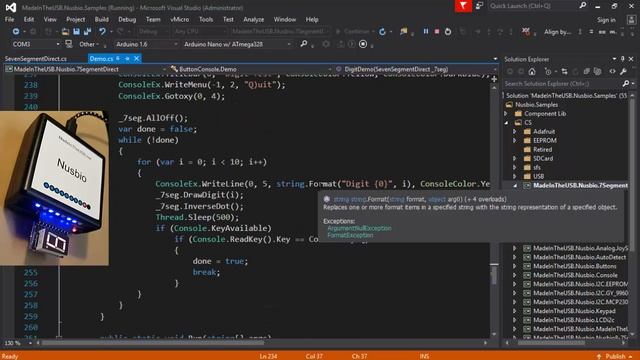The height and width of the screenshot is (360, 640).
Task: Click the Solution Explorer Properties wrench icon
Action: click(623, 71)
